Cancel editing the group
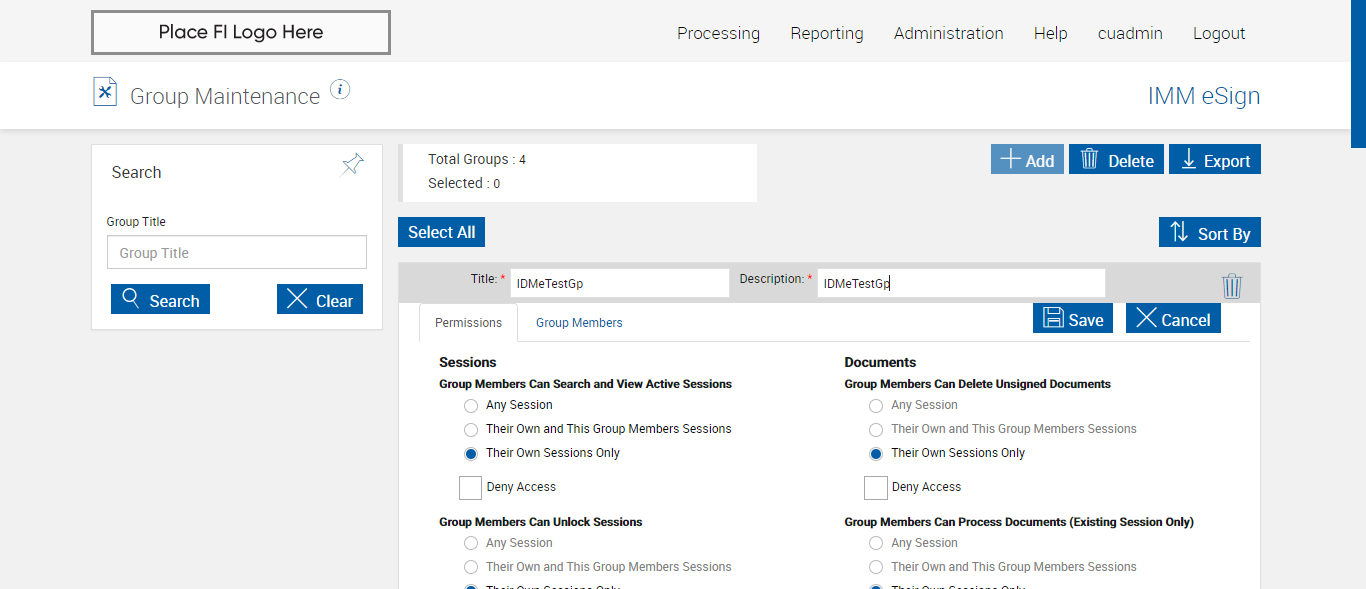 tap(1173, 319)
